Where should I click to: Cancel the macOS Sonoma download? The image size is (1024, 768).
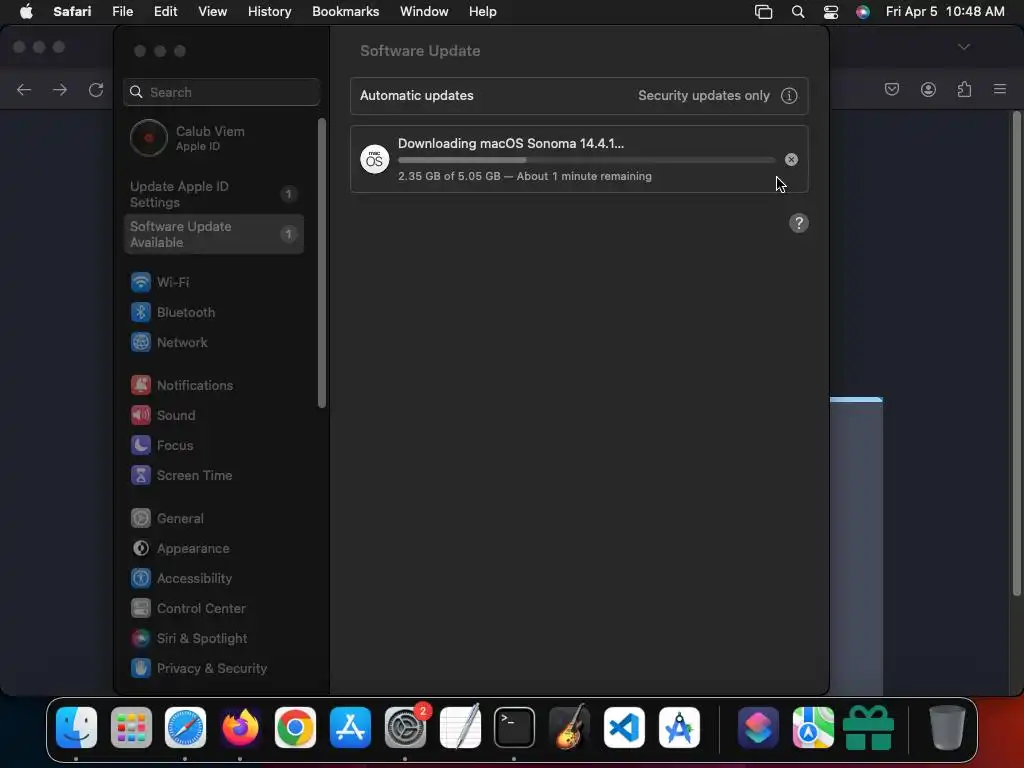[x=791, y=159]
